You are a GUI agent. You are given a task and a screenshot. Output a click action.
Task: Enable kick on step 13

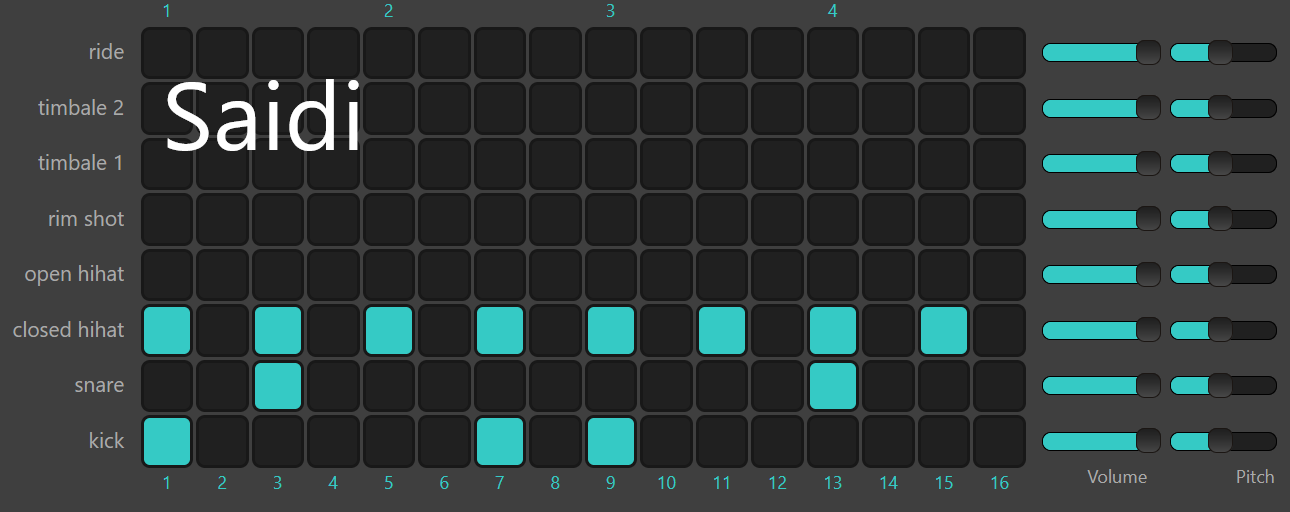(832, 441)
